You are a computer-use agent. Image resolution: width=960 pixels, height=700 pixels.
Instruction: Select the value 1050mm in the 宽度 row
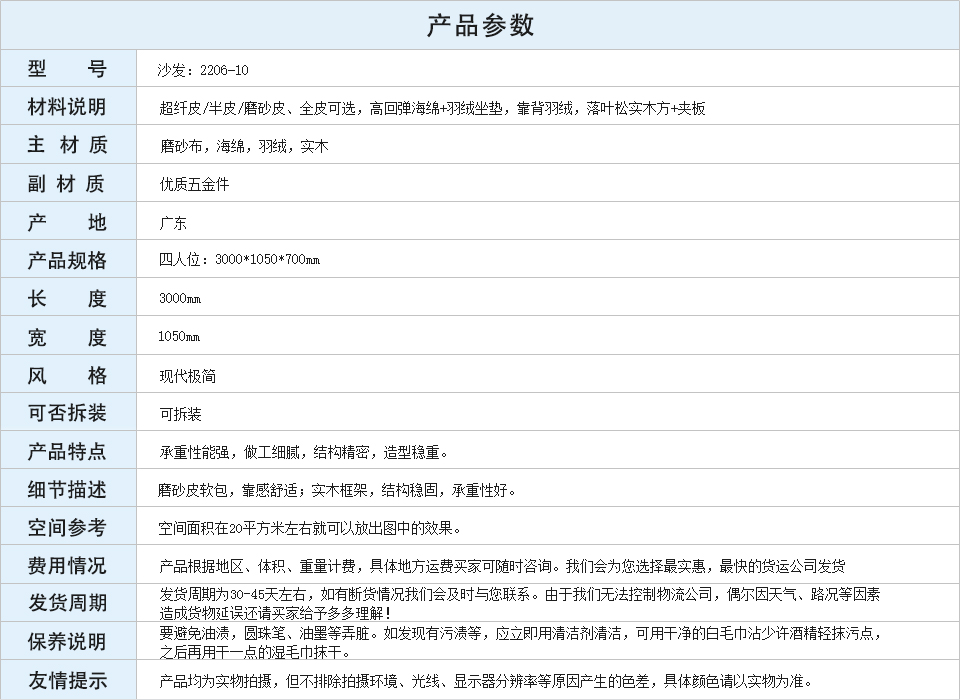[179, 336]
